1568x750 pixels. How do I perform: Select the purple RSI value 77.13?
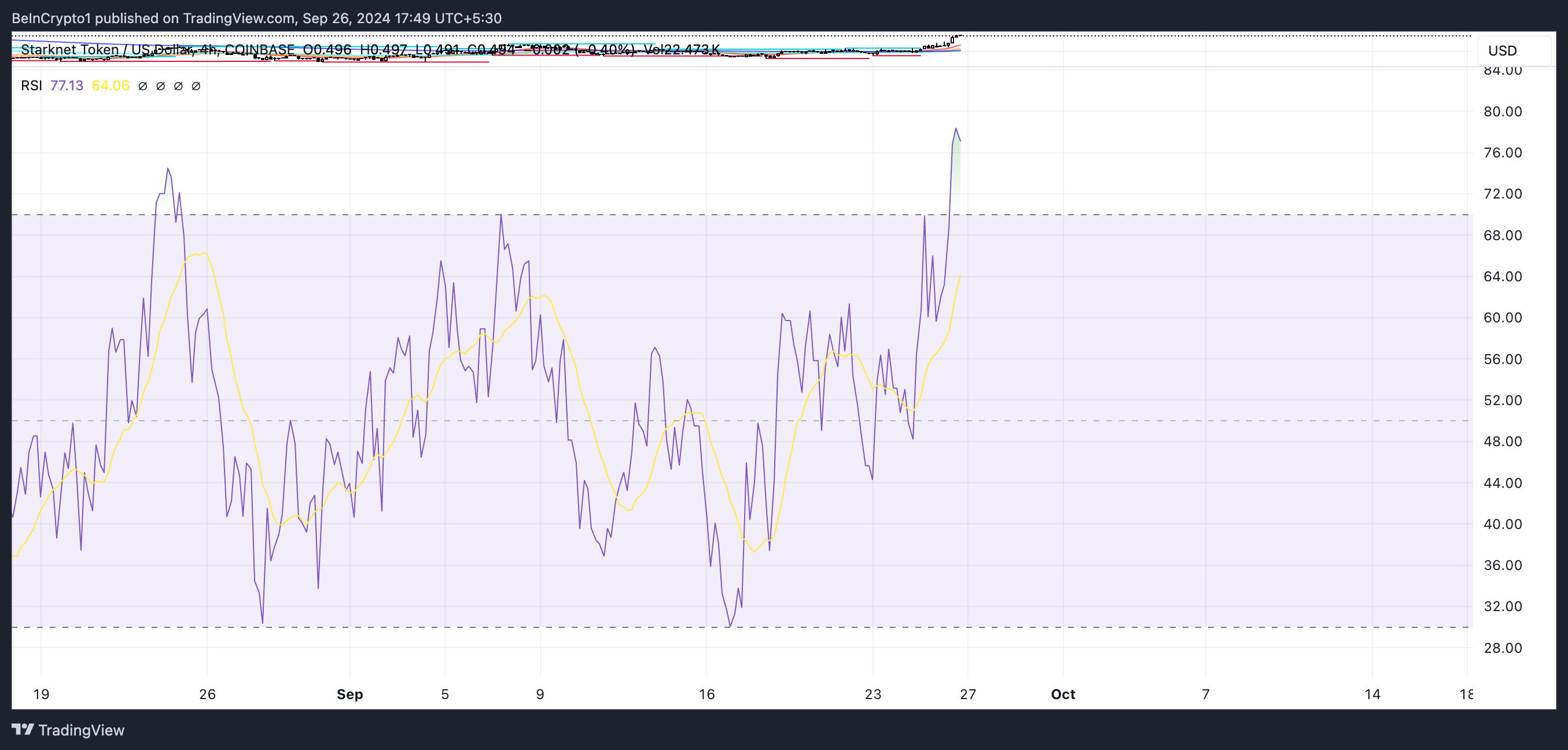67,86
